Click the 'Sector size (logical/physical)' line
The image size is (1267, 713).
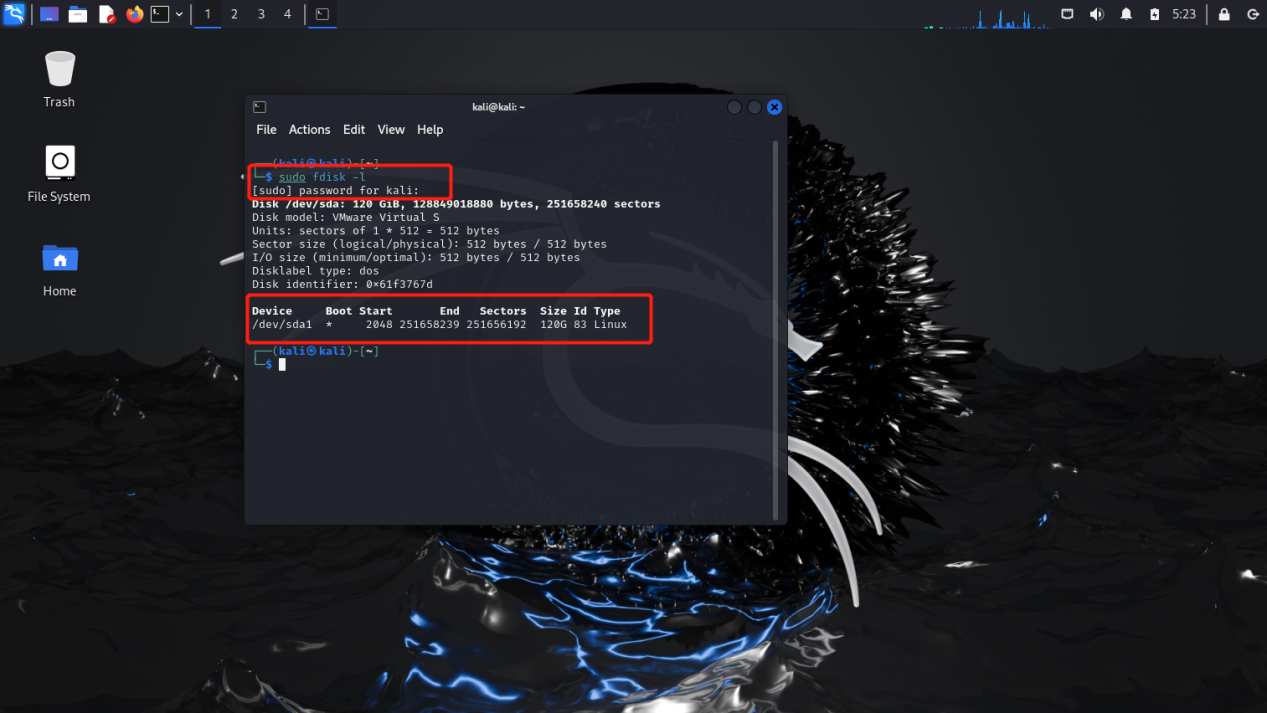[x=429, y=244]
